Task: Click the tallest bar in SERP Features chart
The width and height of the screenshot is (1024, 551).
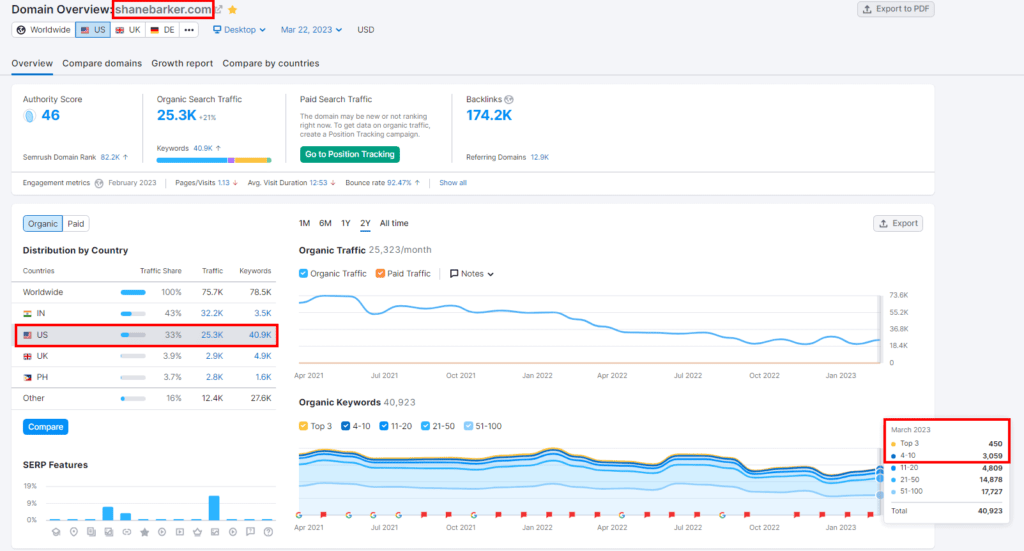Action: tap(214, 508)
